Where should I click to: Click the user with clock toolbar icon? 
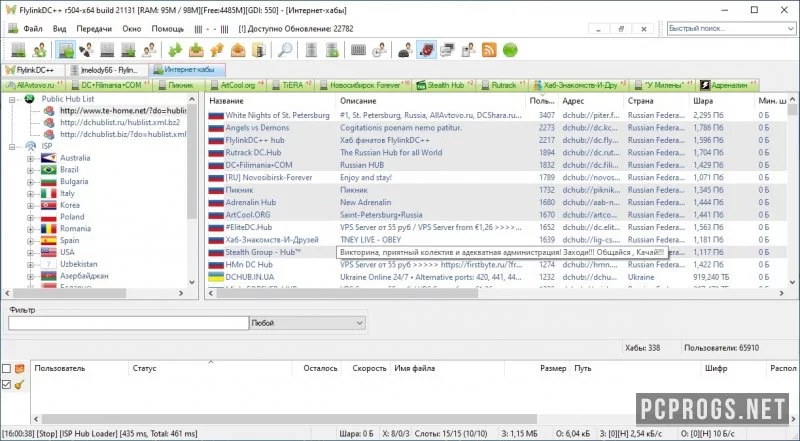(x=379, y=50)
